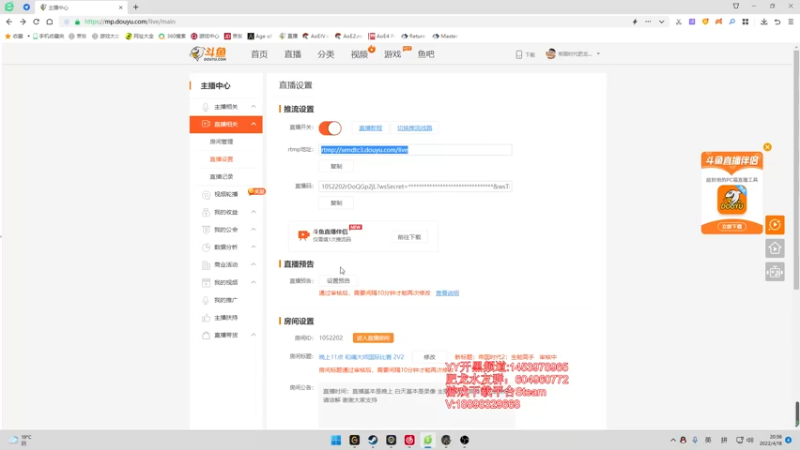Toggle the 直播开关 live switch
Screen dimensions: 800x450
click(x=330, y=128)
